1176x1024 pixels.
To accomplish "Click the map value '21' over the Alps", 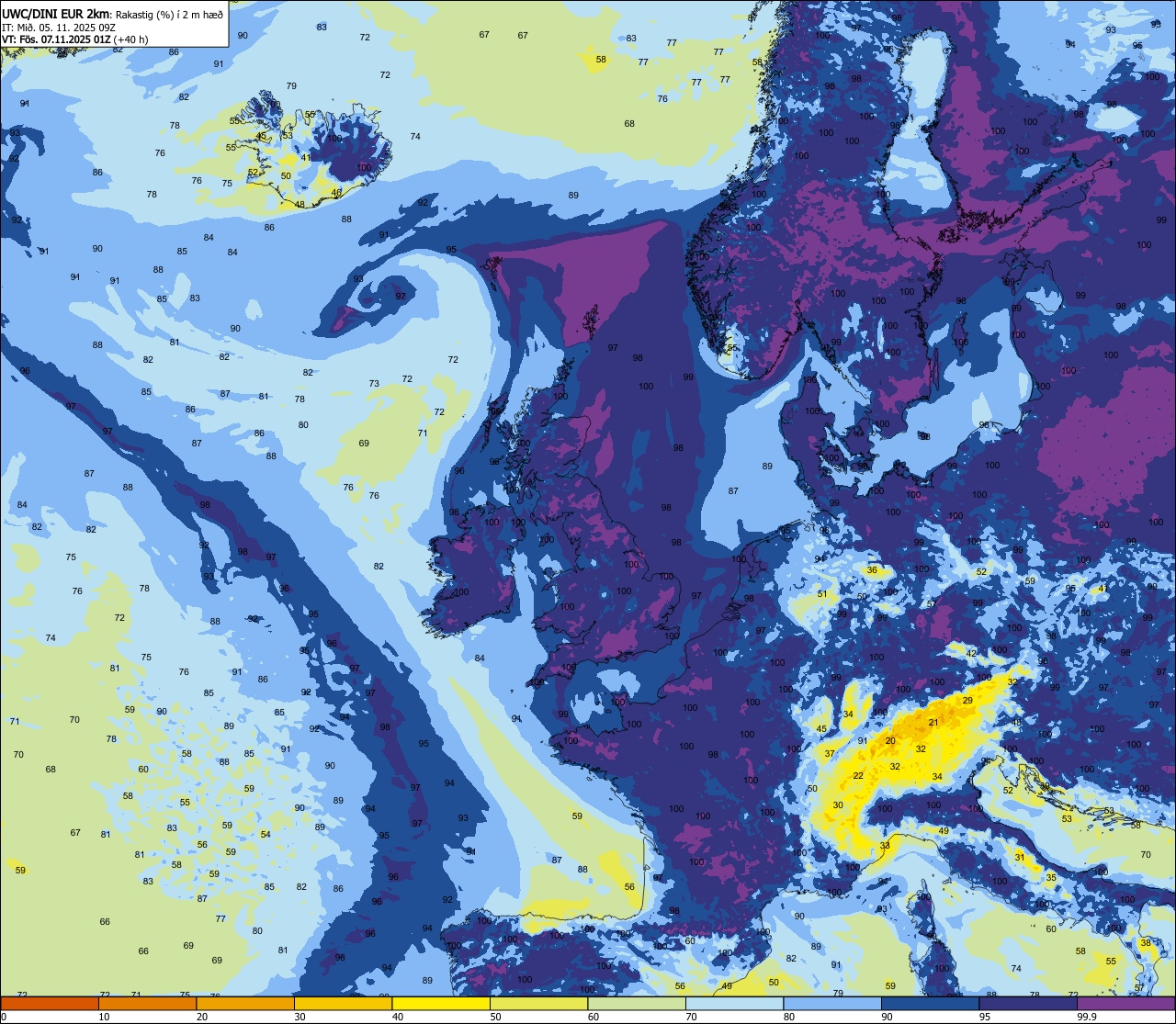I will [x=933, y=723].
